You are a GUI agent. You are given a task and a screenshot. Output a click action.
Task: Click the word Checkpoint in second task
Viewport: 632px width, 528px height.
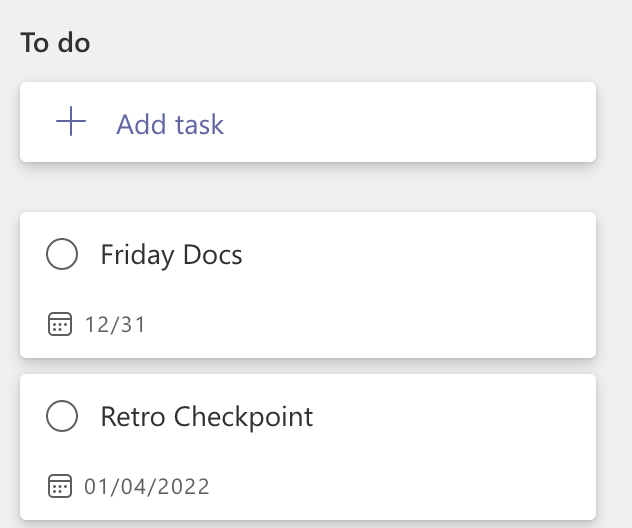tap(243, 417)
